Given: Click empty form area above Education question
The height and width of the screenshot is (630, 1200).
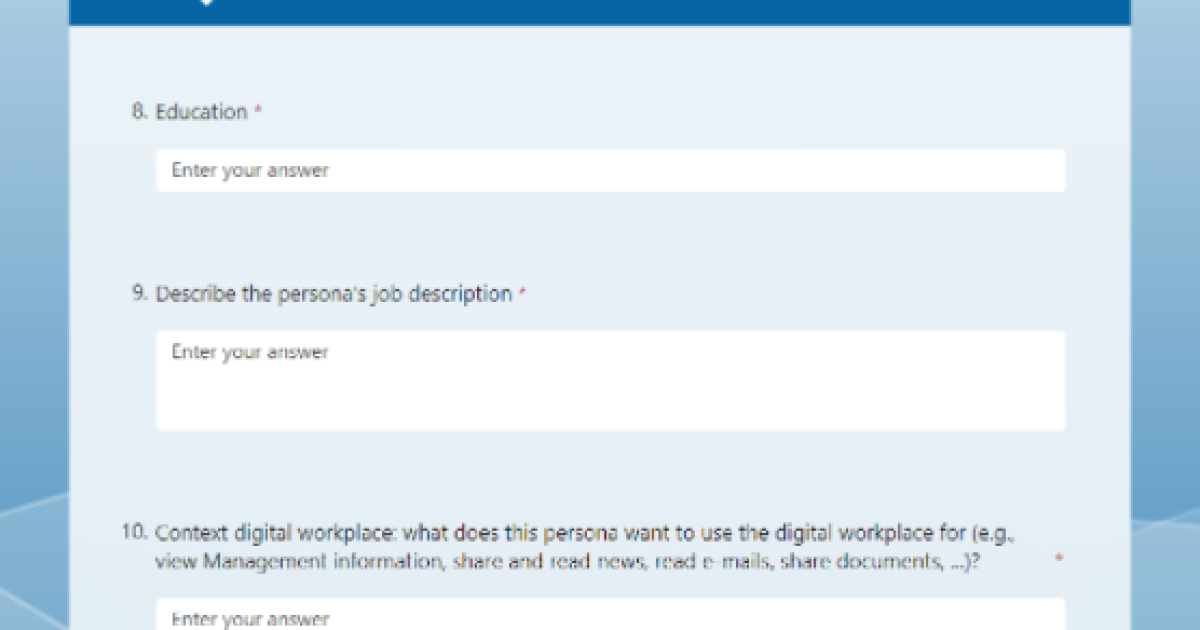Looking at the screenshot, I should [600, 62].
